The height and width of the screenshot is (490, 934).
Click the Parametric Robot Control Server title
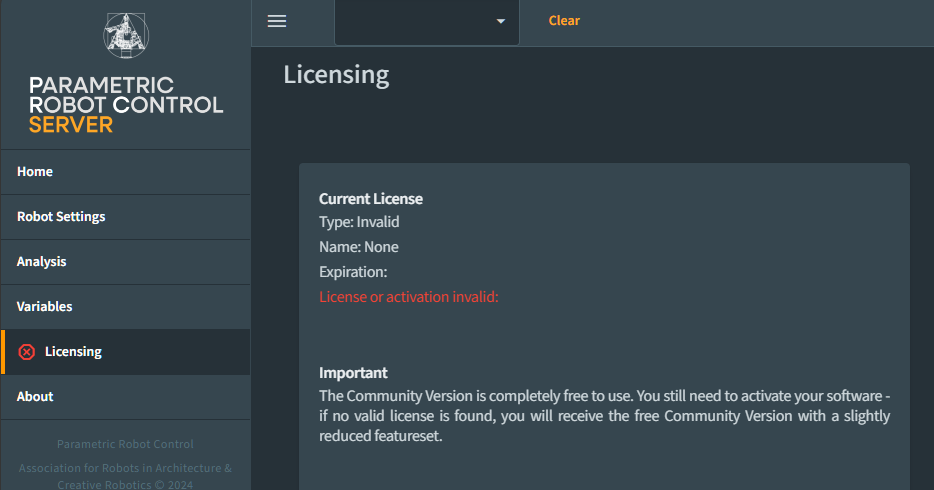point(126,105)
